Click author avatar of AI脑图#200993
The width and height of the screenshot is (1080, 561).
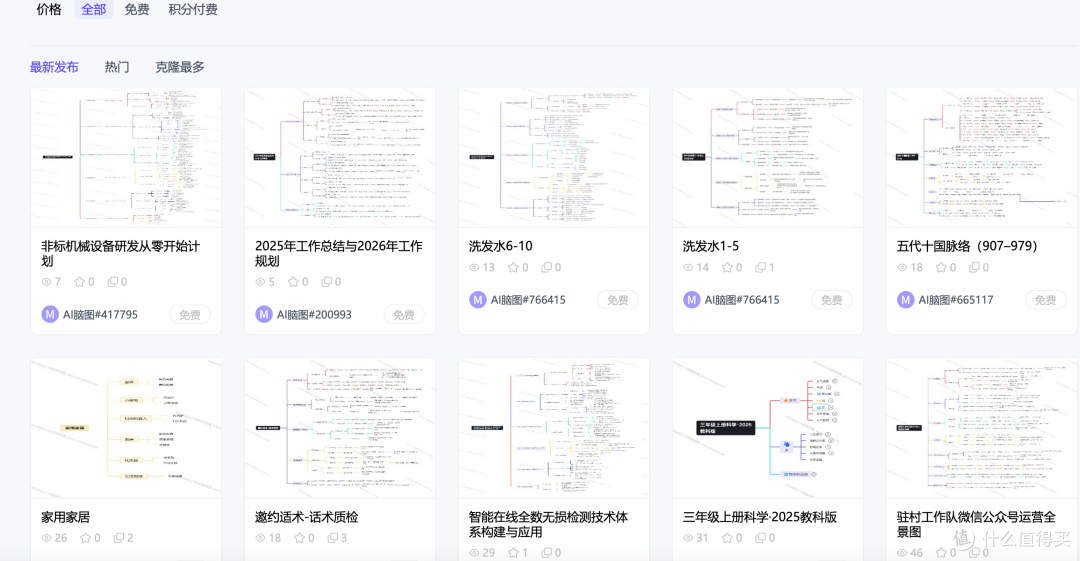coord(264,314)
